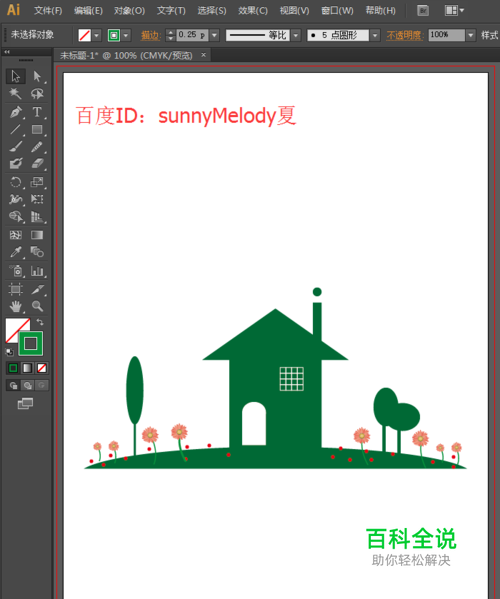This screenshot has height=599, width=500.
Task: Choose the Width tool
Action: 16,199
